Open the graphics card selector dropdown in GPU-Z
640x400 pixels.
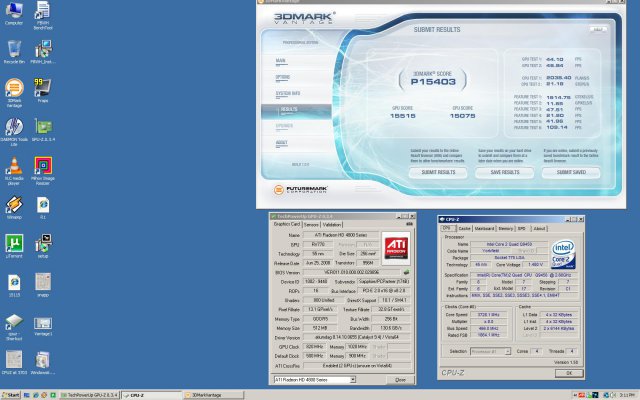point(353,380)
